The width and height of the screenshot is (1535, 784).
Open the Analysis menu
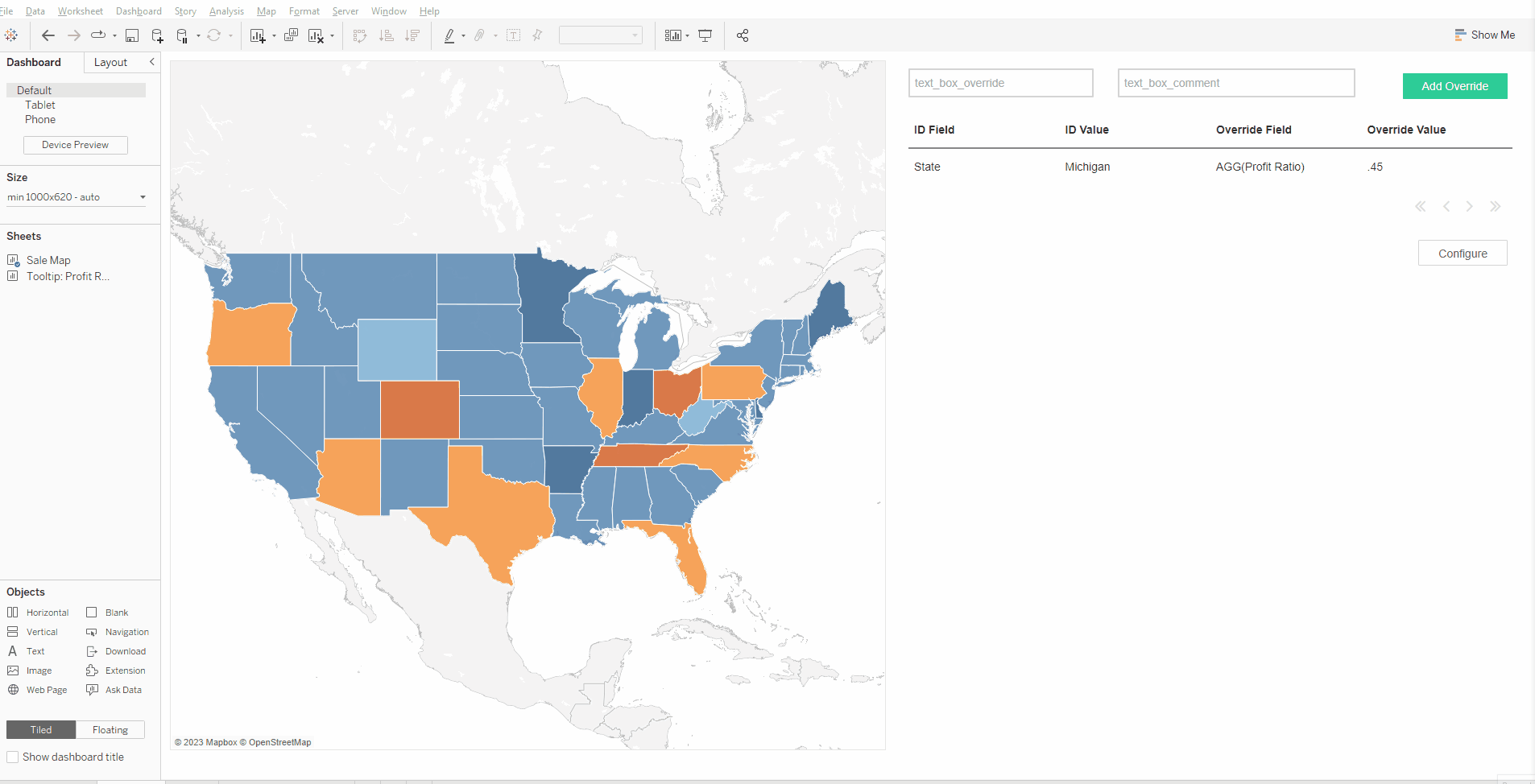[226, 10]
